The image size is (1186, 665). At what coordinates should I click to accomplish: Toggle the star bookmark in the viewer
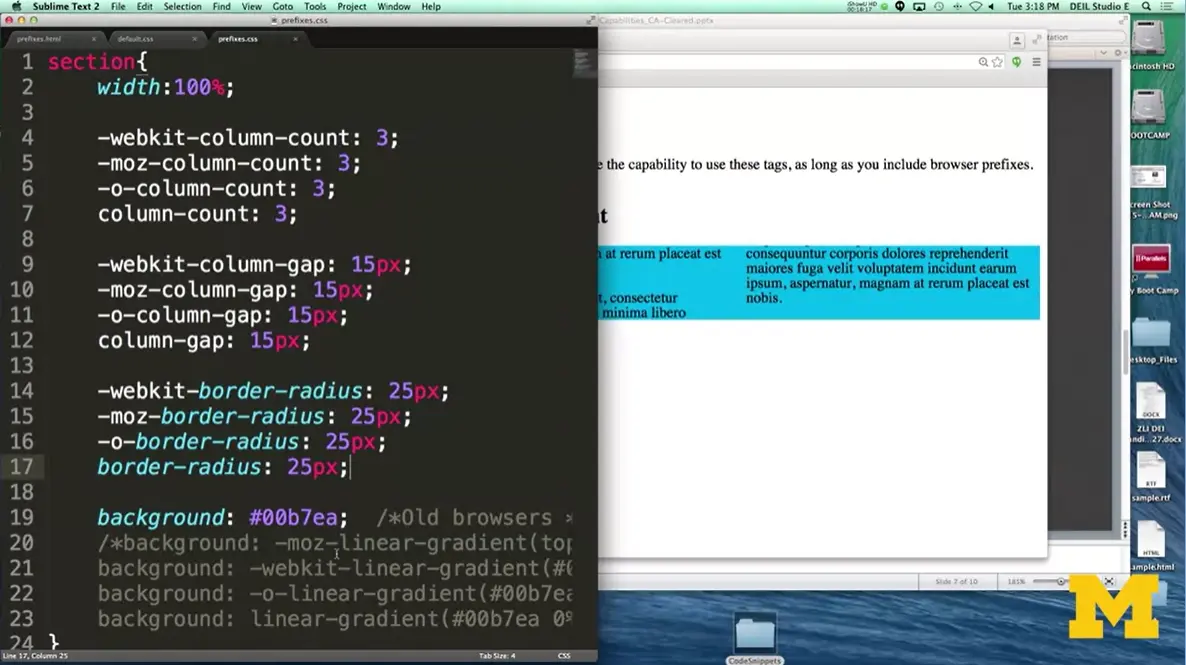click(x=998, y=61)
